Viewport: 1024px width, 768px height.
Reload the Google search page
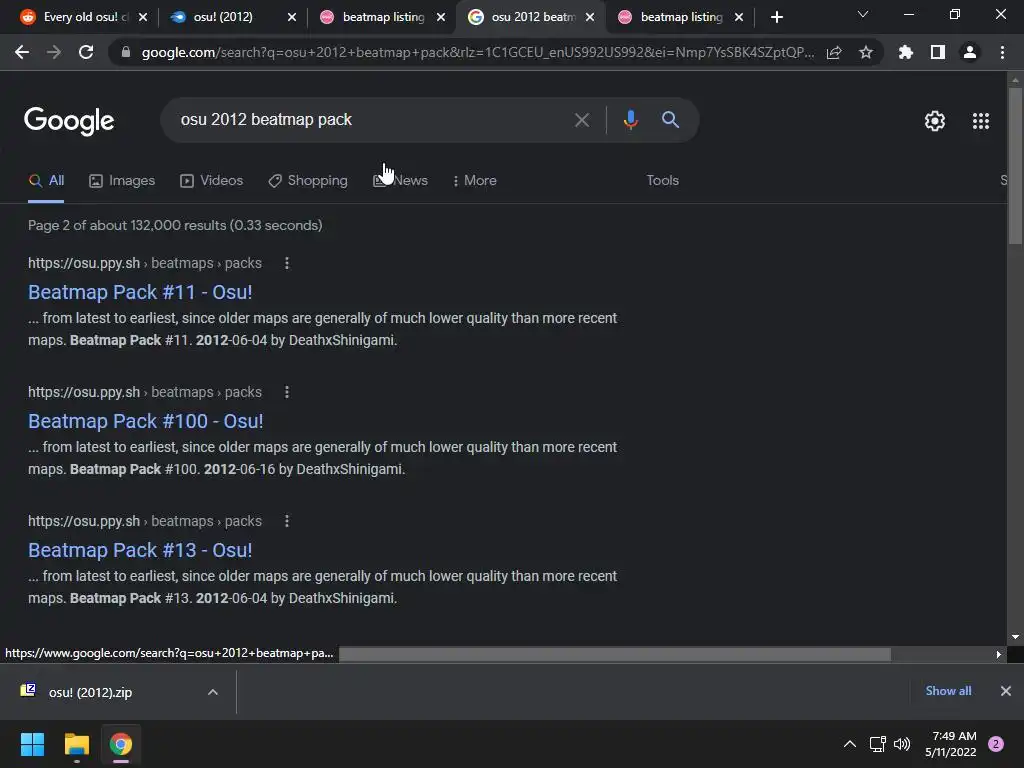86,52
